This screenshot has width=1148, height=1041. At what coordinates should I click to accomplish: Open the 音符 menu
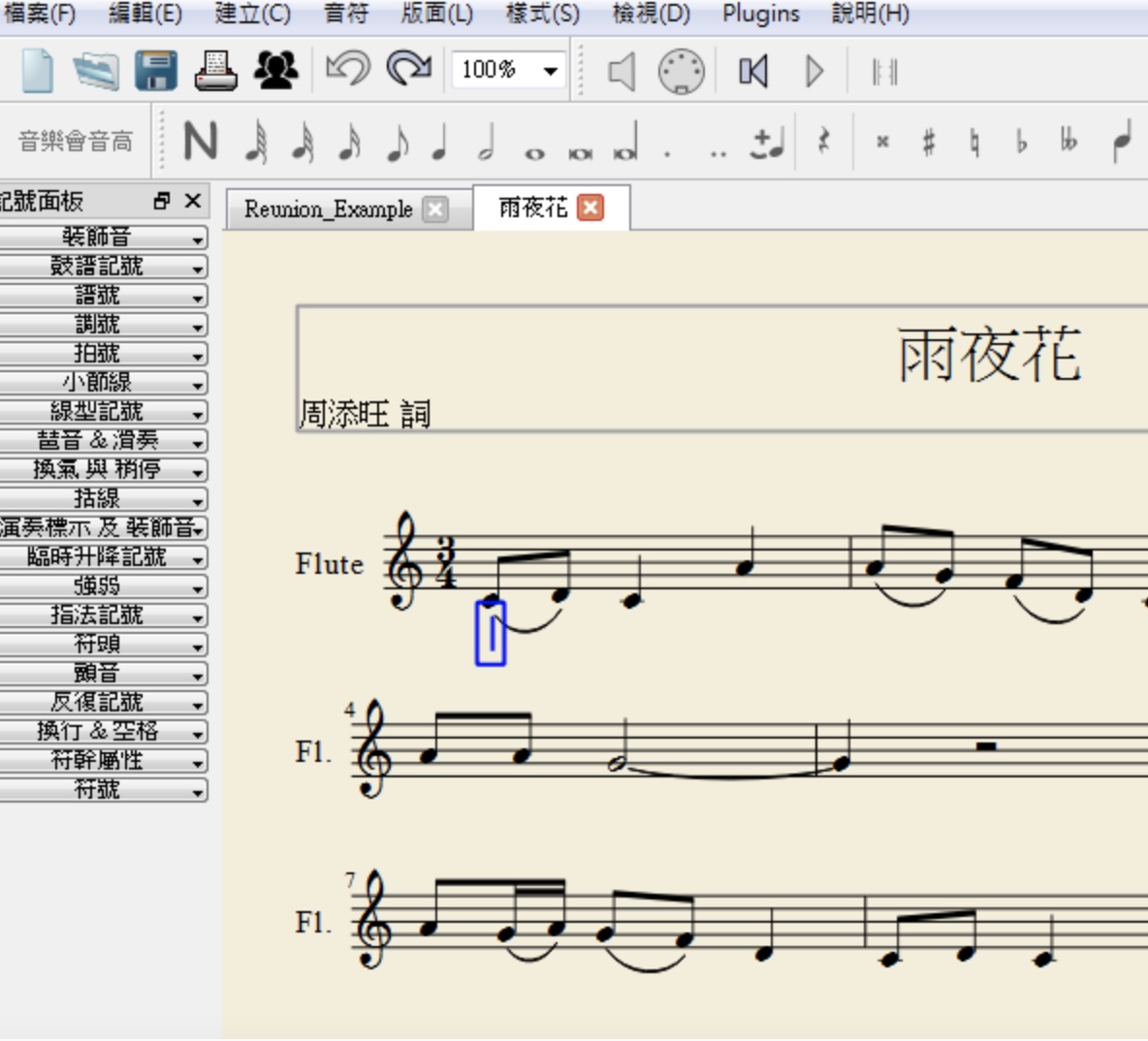[x=345, y=14]
